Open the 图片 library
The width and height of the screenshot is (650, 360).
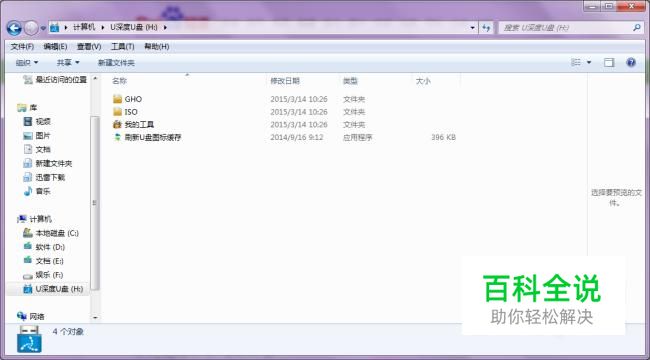coord(37,136)
